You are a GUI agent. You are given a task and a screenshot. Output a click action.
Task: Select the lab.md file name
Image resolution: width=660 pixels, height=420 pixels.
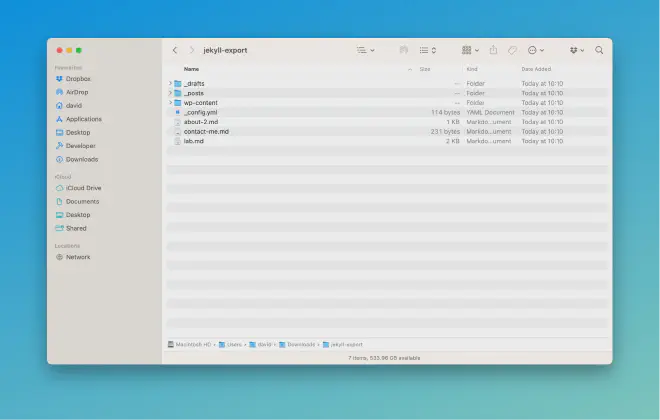pos(194,141)
